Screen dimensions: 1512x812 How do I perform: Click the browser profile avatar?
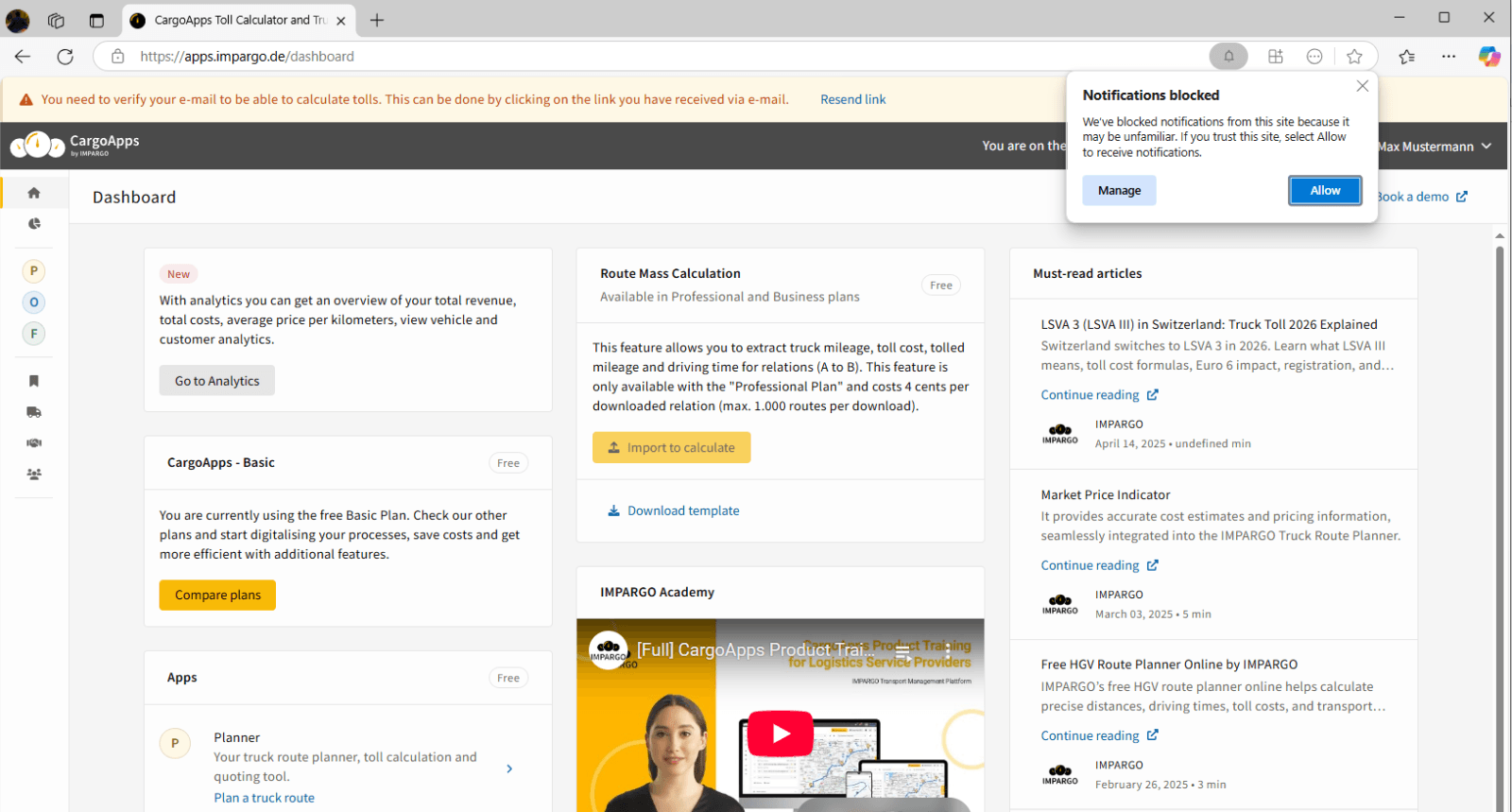[x=18, y=20]
